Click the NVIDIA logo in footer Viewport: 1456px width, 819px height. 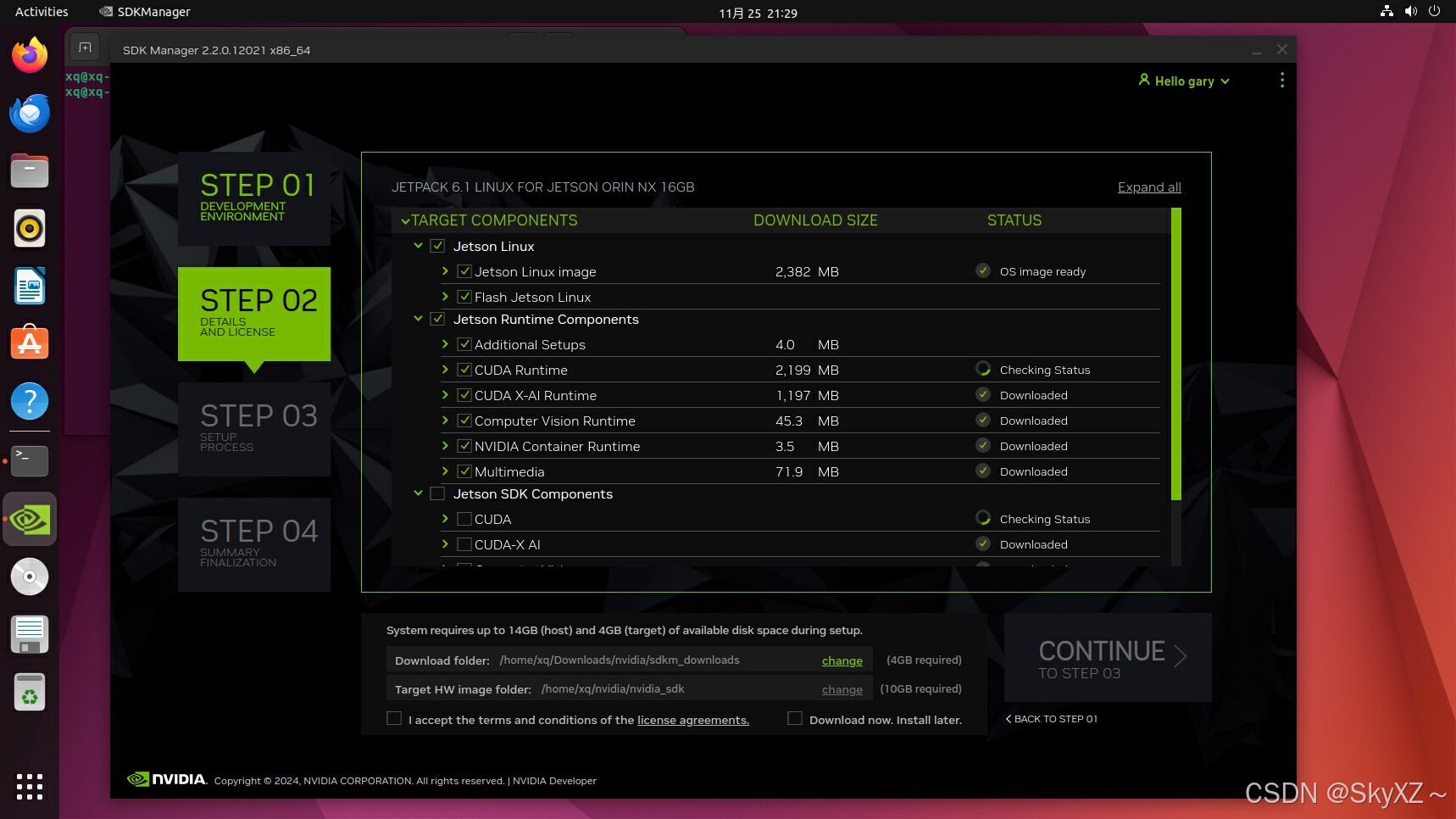(x=167, y=779)
